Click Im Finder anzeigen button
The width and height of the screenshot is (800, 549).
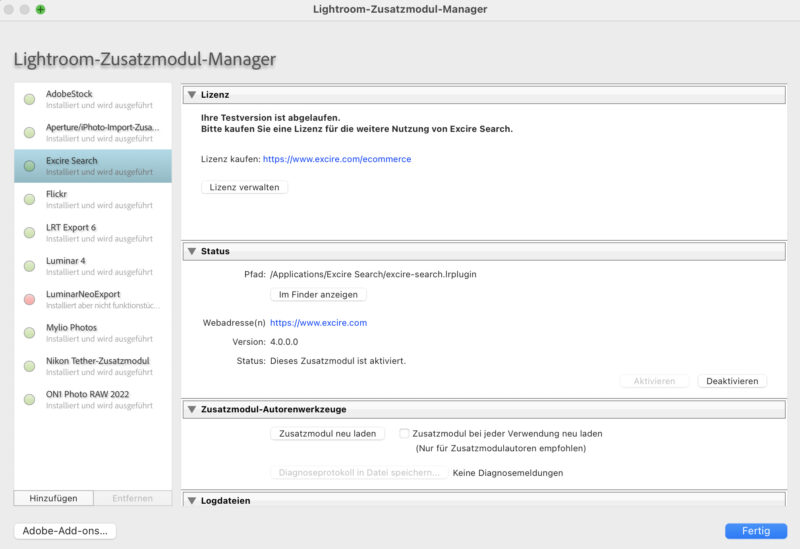[x=318, y=294]
